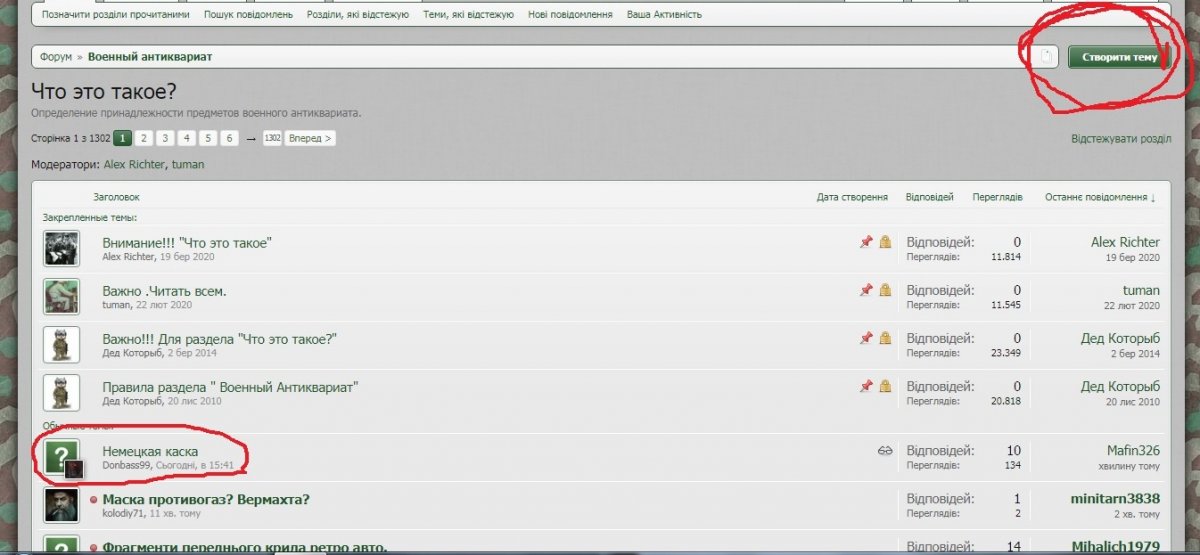Click lock icon on 'Важно!!! Для раздела' thread
The width and height of the screenshot is (1200, 555).
click(x=885, y=339)
